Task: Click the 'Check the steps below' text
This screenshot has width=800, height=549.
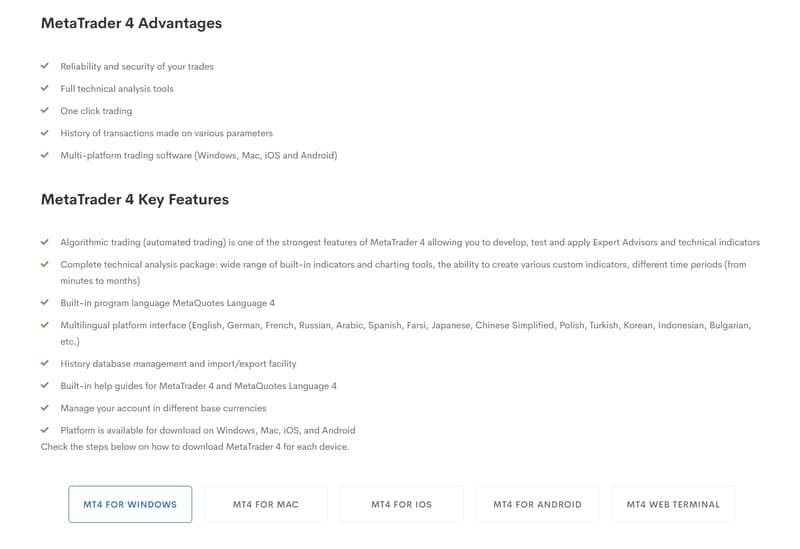Action: (x=195, y=446)
